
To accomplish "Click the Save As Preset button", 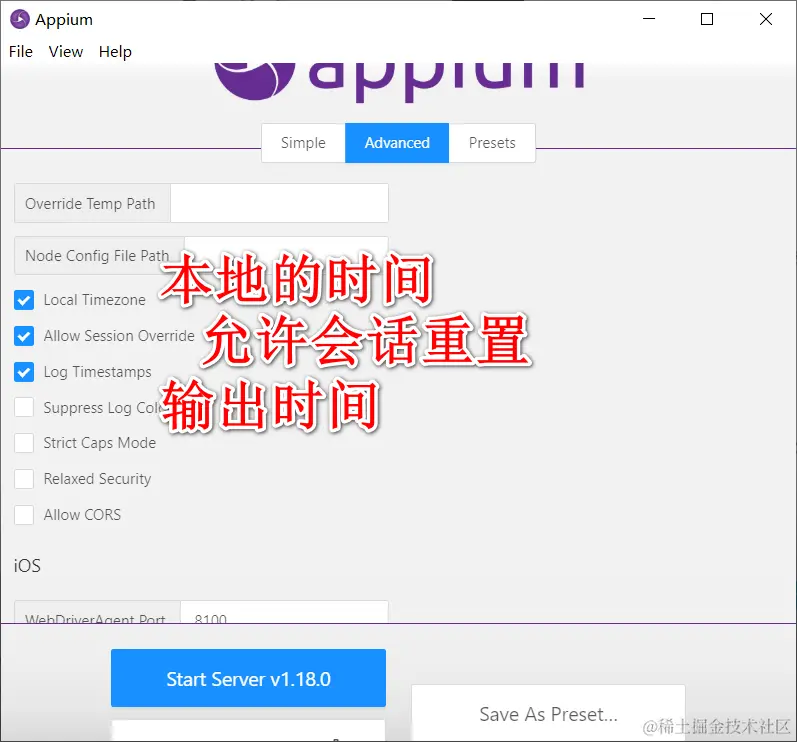I will pyautogui.click(x=548, y=713).
